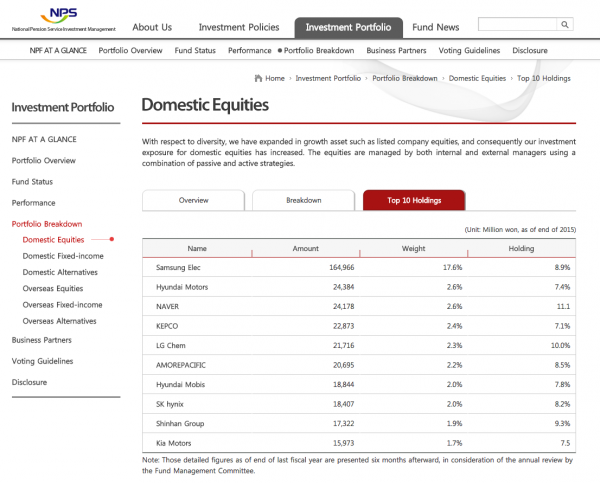Select the SK hynix row name
The image size is (600, 483).
click(x=170, y=404)
